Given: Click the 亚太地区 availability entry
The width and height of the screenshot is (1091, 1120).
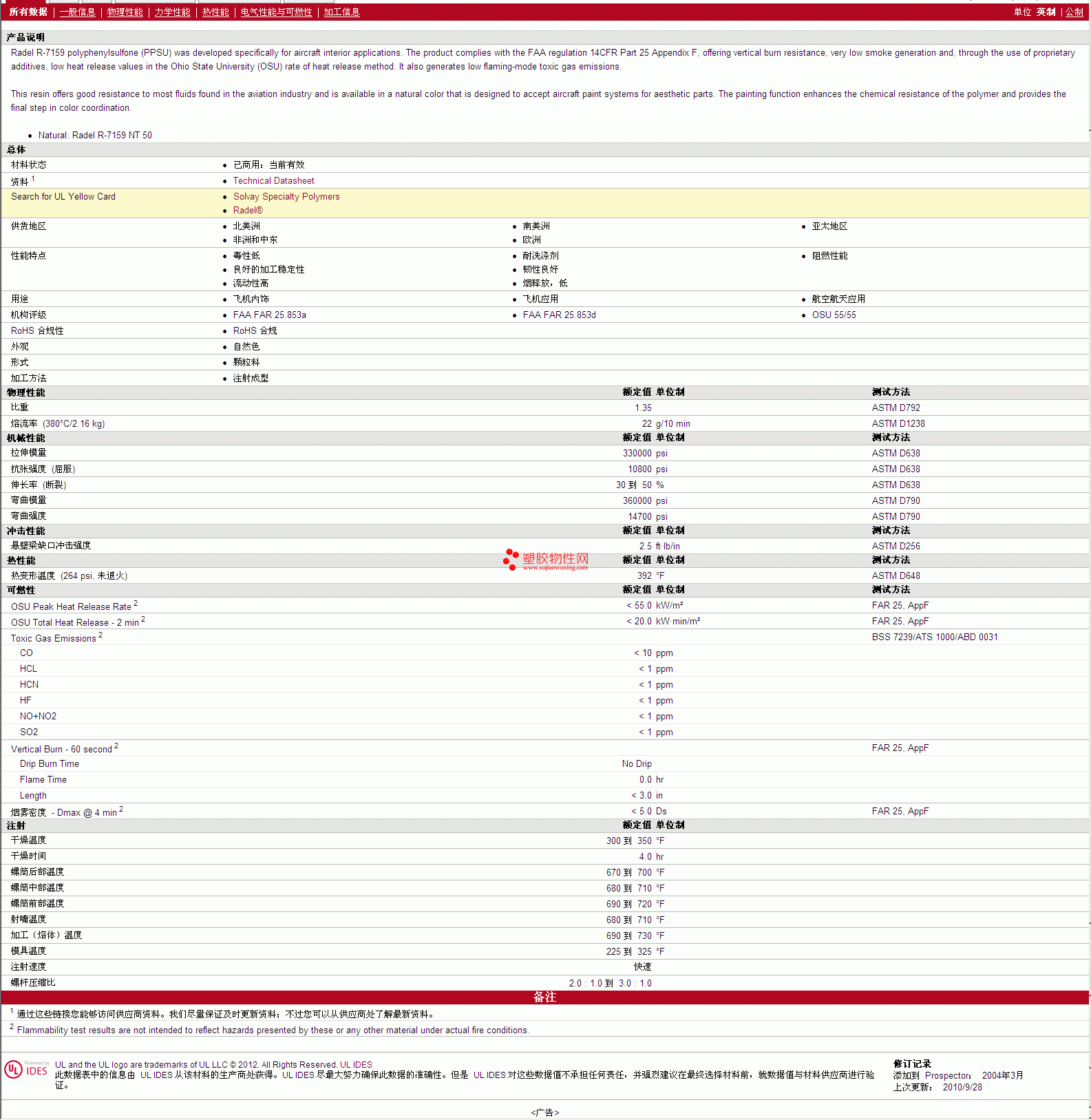Looking at the screenshot, I should tap(829, 226).
